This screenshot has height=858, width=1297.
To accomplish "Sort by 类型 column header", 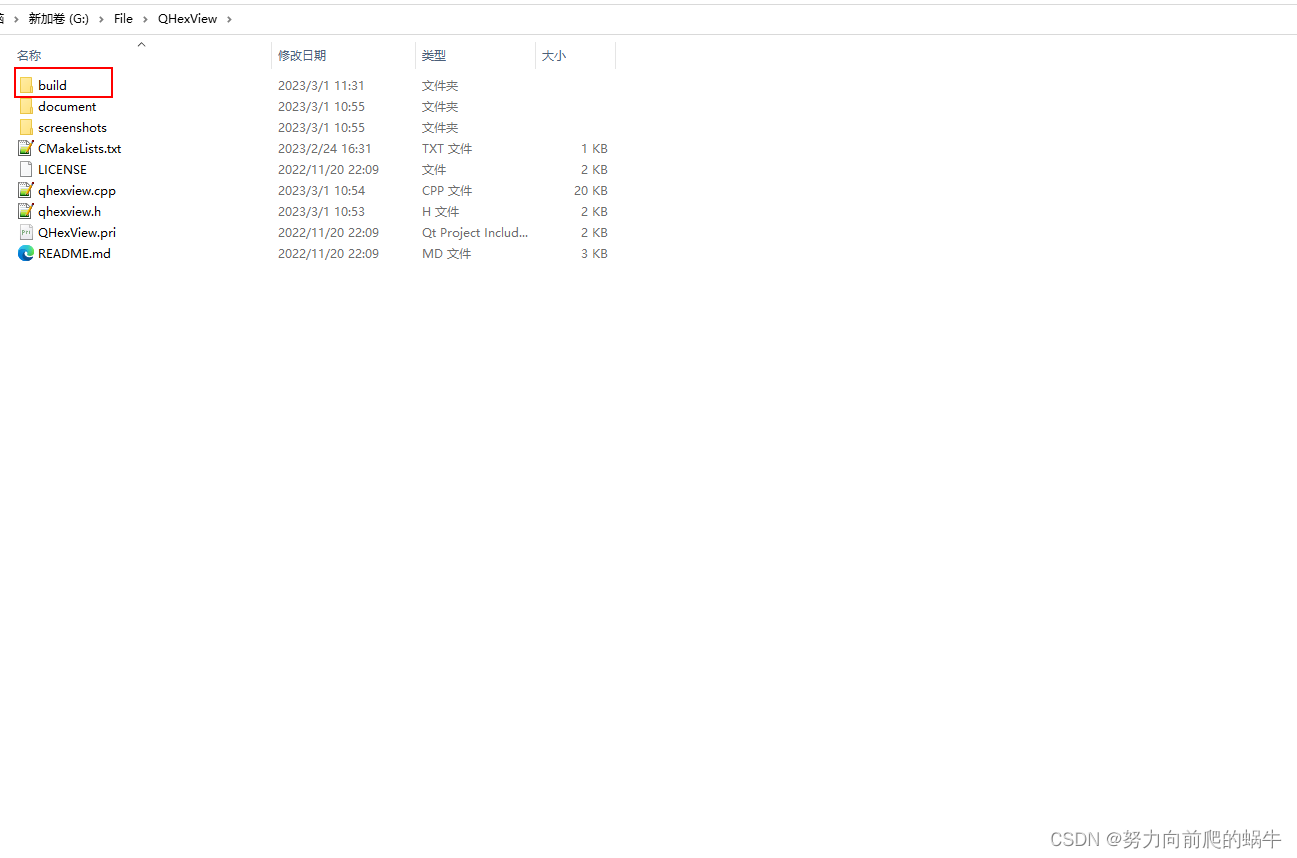I will (434, 55).
